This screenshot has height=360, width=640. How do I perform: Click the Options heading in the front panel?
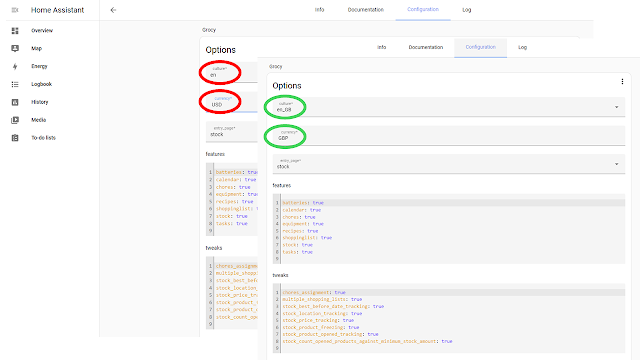point(287,86)
